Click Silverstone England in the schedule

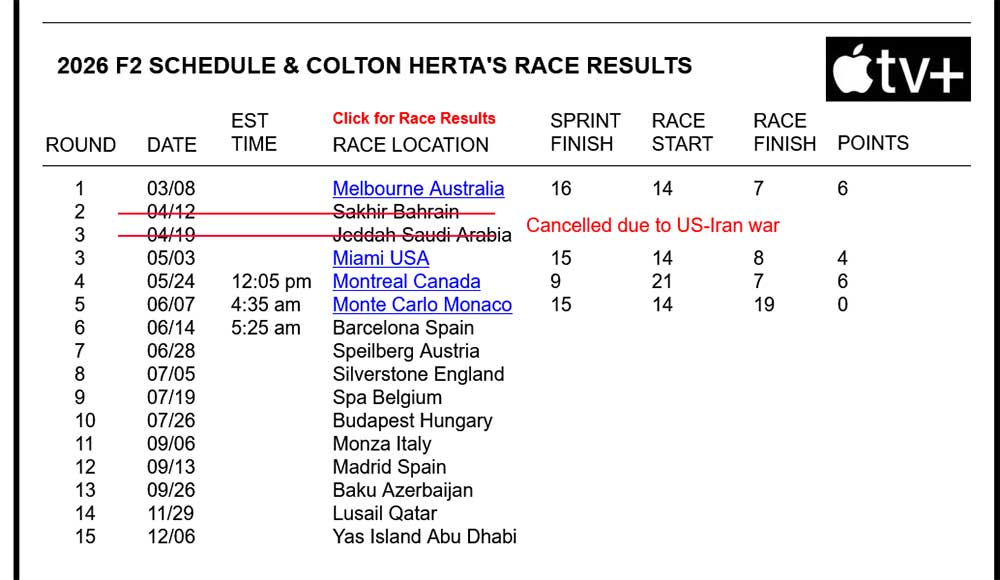(418, 374)
